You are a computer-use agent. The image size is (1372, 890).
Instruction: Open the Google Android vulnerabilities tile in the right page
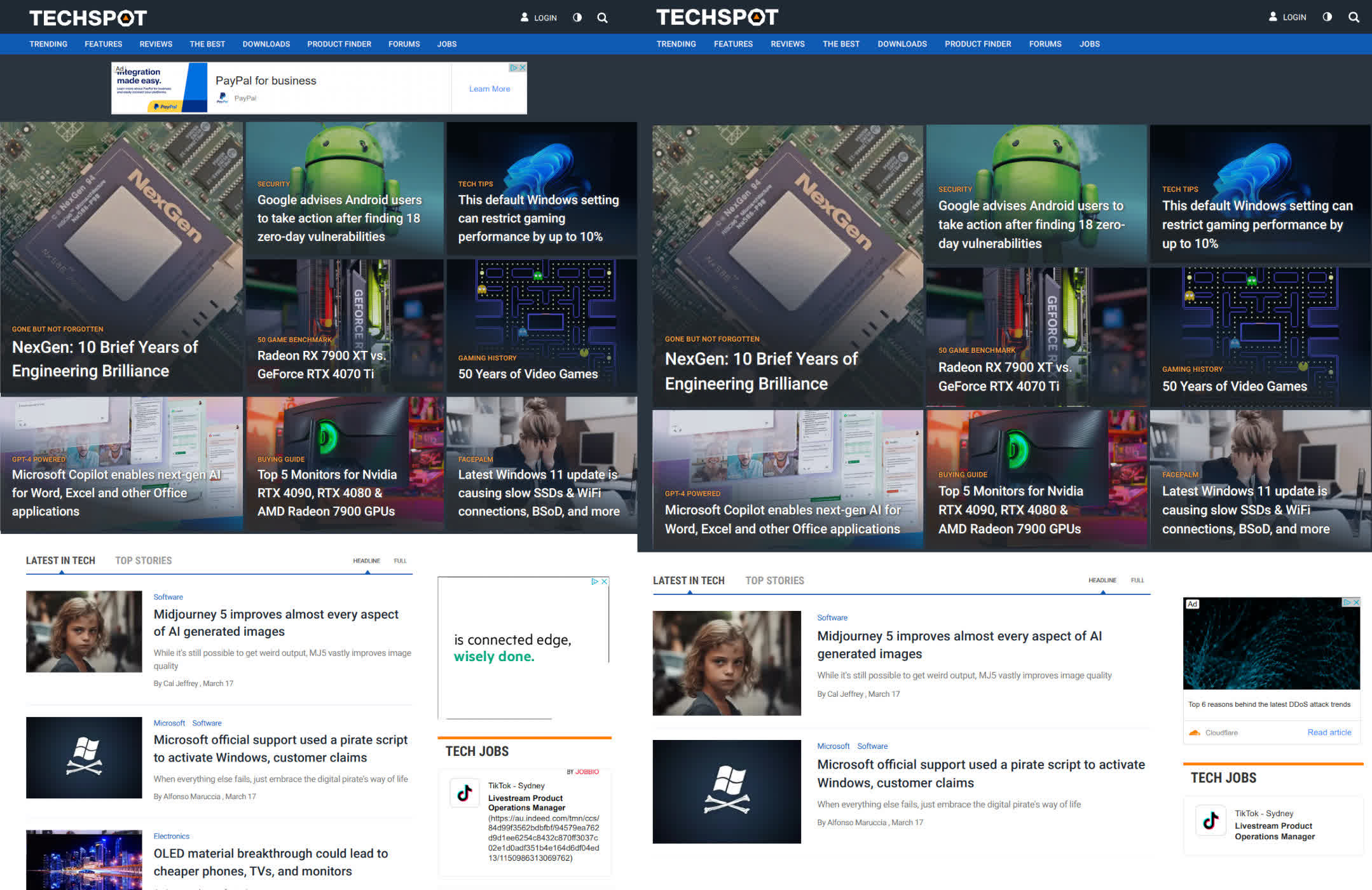(1036, 194)
